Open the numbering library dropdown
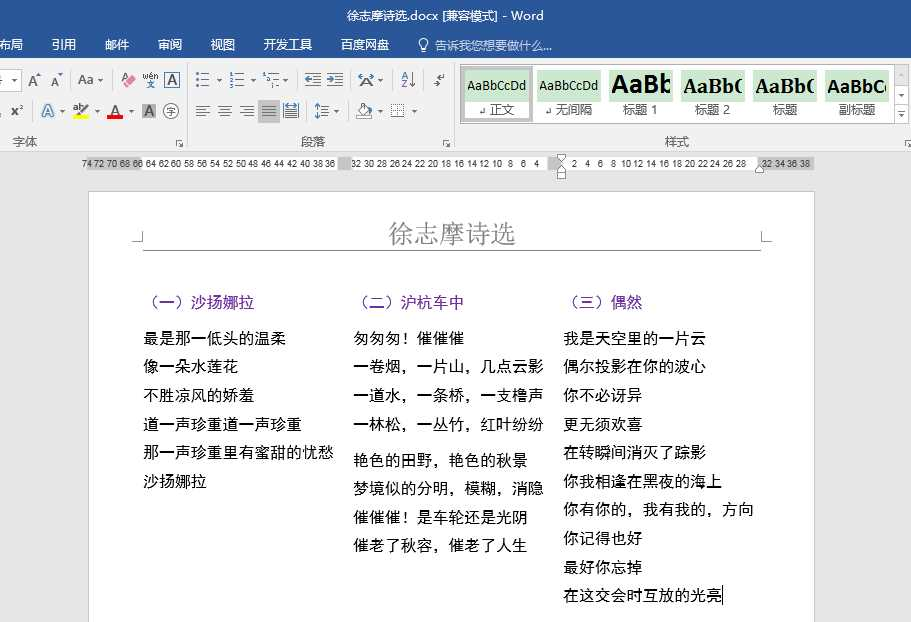 (253, 80)
